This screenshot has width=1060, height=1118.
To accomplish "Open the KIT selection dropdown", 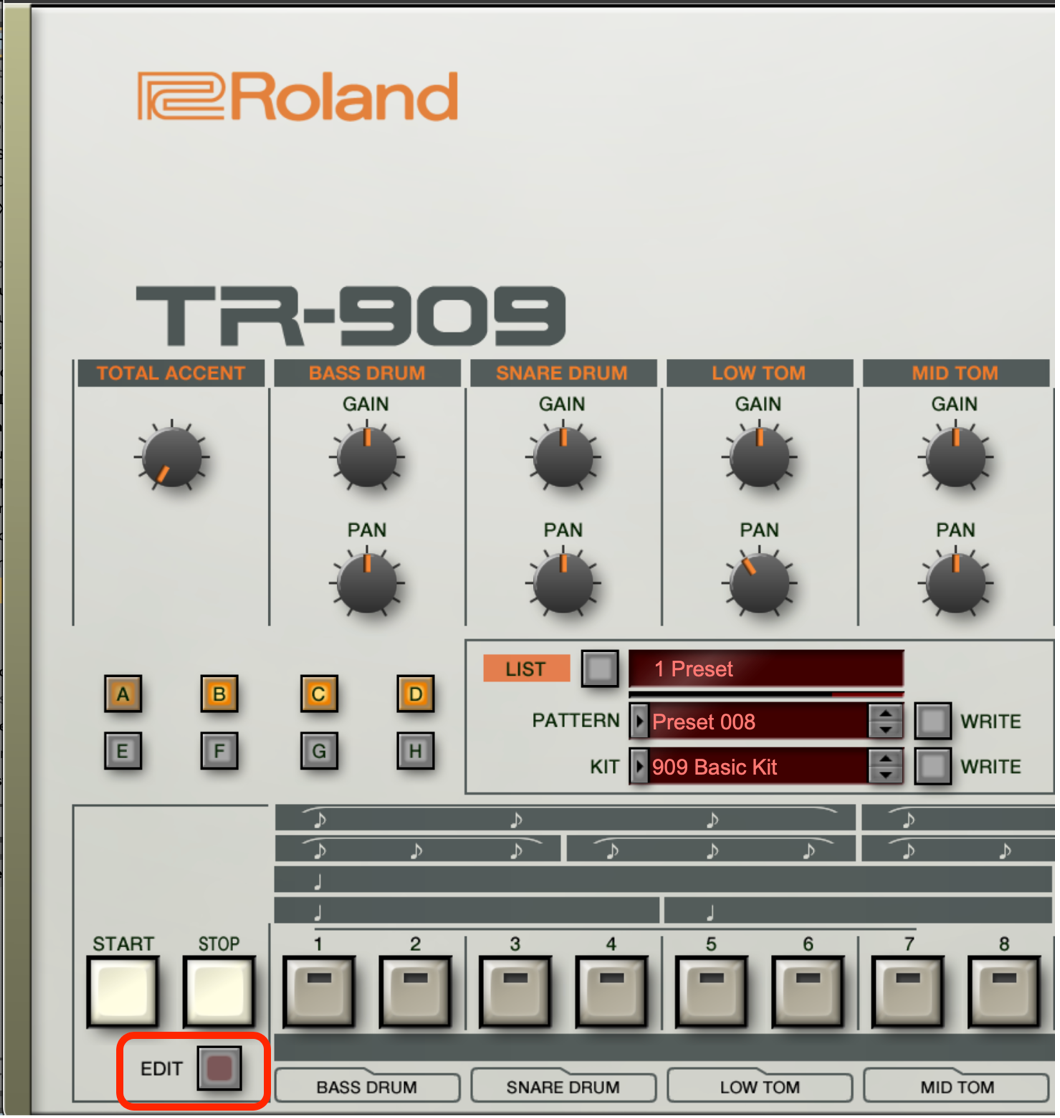I will 640,767.
